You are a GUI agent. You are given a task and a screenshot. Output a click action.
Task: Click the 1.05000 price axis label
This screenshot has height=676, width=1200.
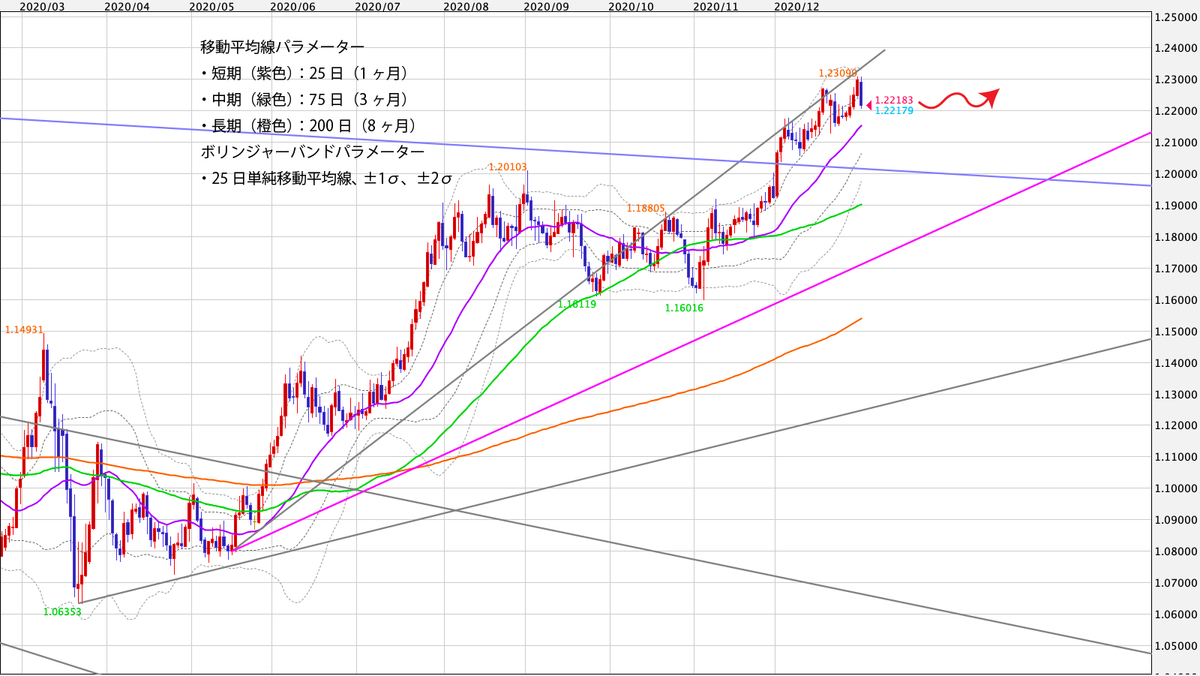(x=1175, y=647)
